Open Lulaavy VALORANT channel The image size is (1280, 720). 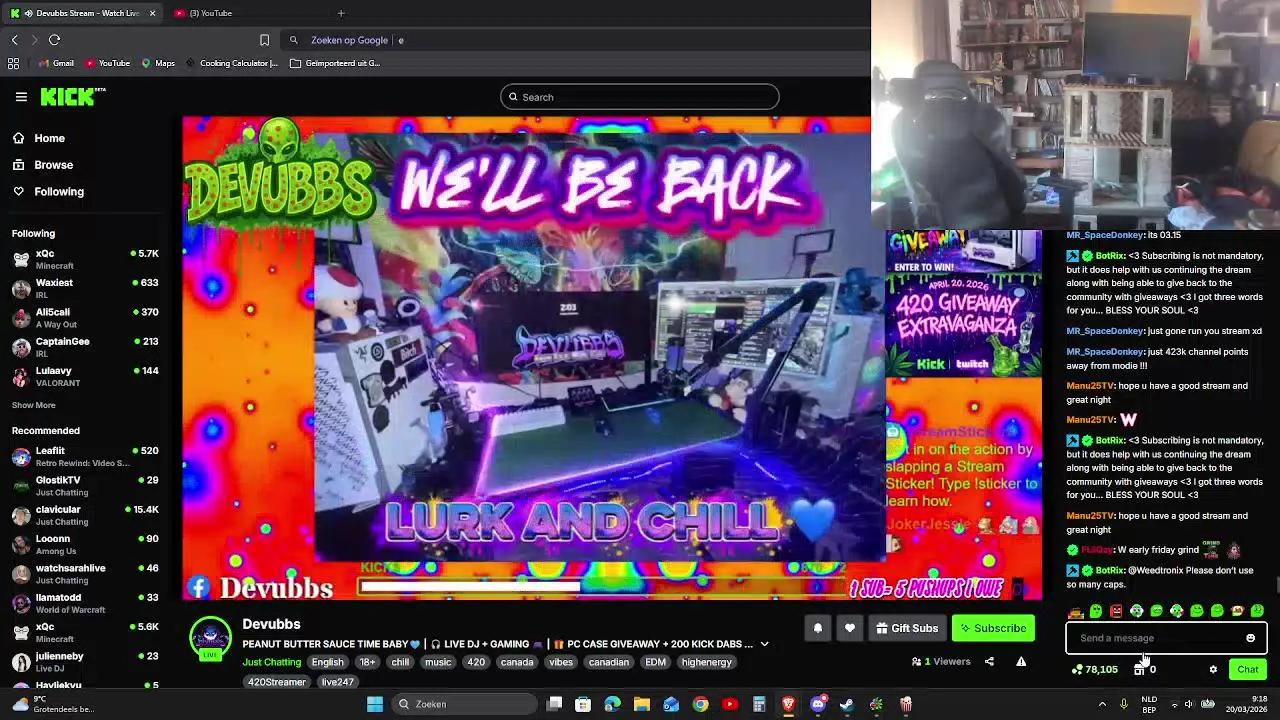(x=85, y=376)
